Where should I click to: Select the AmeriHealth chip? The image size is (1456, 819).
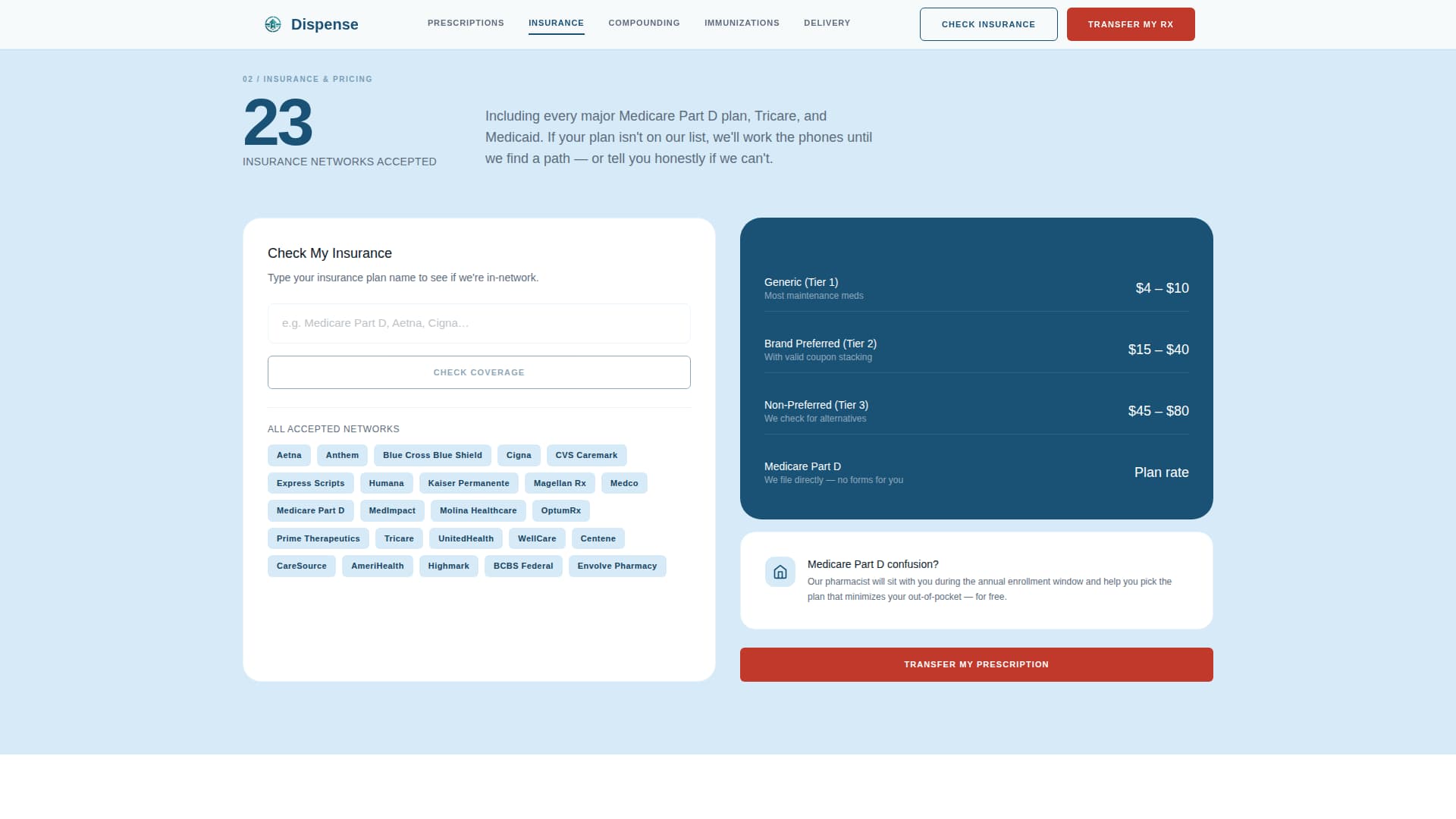pyautogui.click(x=377, y=566)
